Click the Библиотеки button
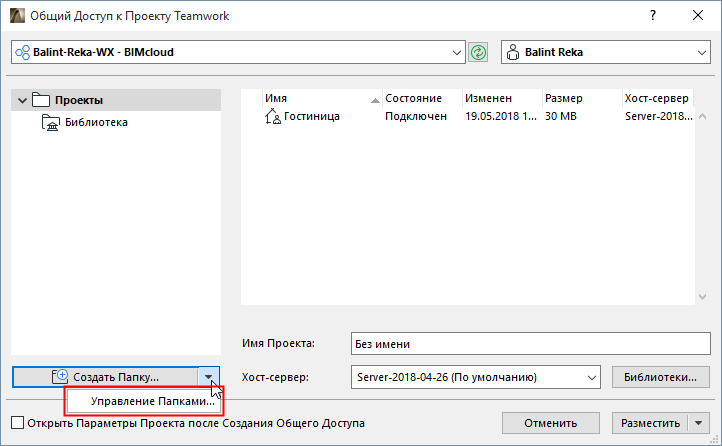722x446 pixels. coord(660,377)
